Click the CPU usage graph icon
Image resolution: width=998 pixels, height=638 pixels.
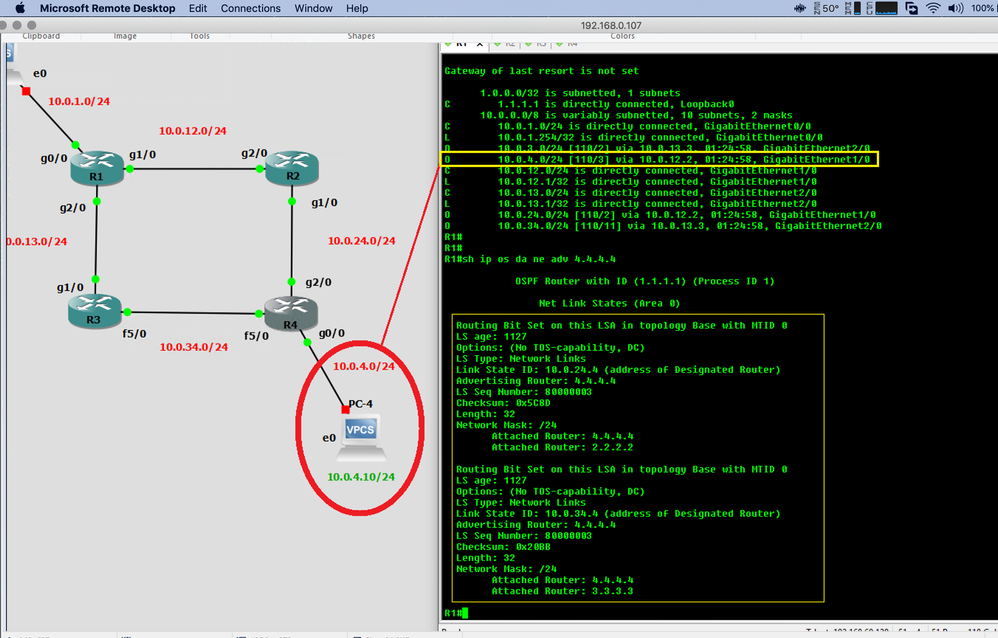(x=882, y=8)
